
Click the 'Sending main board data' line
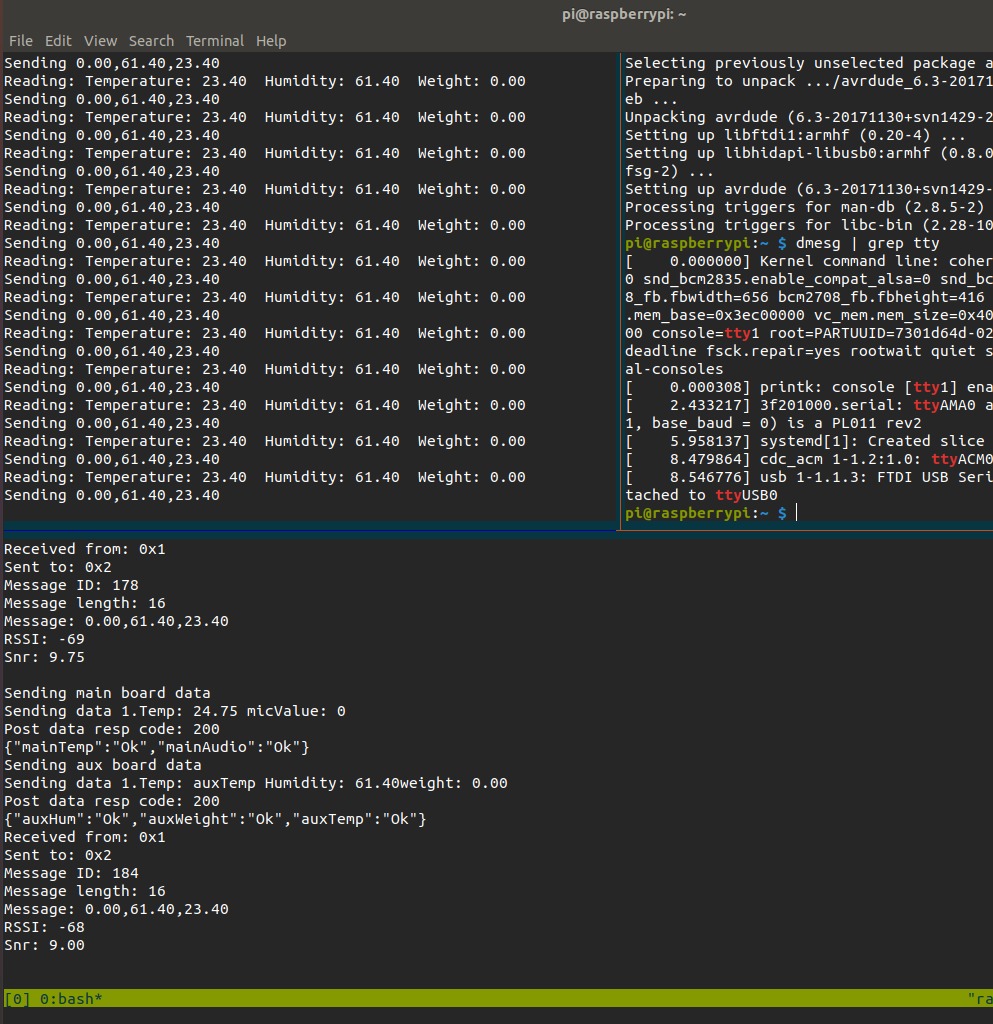(107, 693)
